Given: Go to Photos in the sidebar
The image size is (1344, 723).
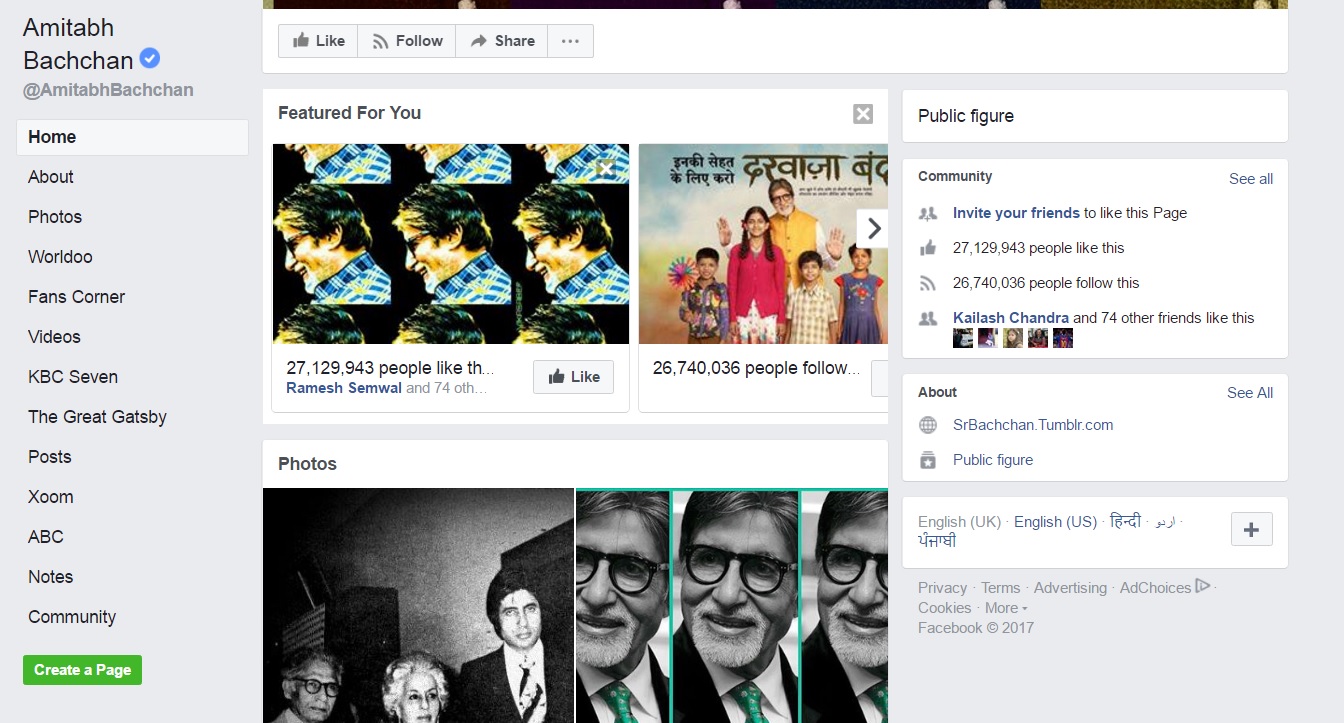Looking at the screenshot, I should click(55, 217).
